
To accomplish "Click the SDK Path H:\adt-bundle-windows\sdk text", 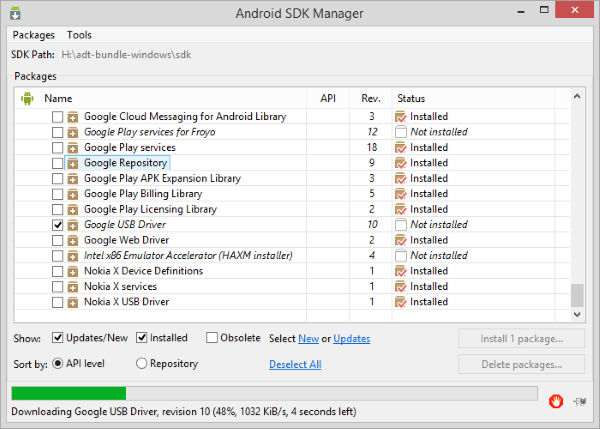I will pos(126,55).
